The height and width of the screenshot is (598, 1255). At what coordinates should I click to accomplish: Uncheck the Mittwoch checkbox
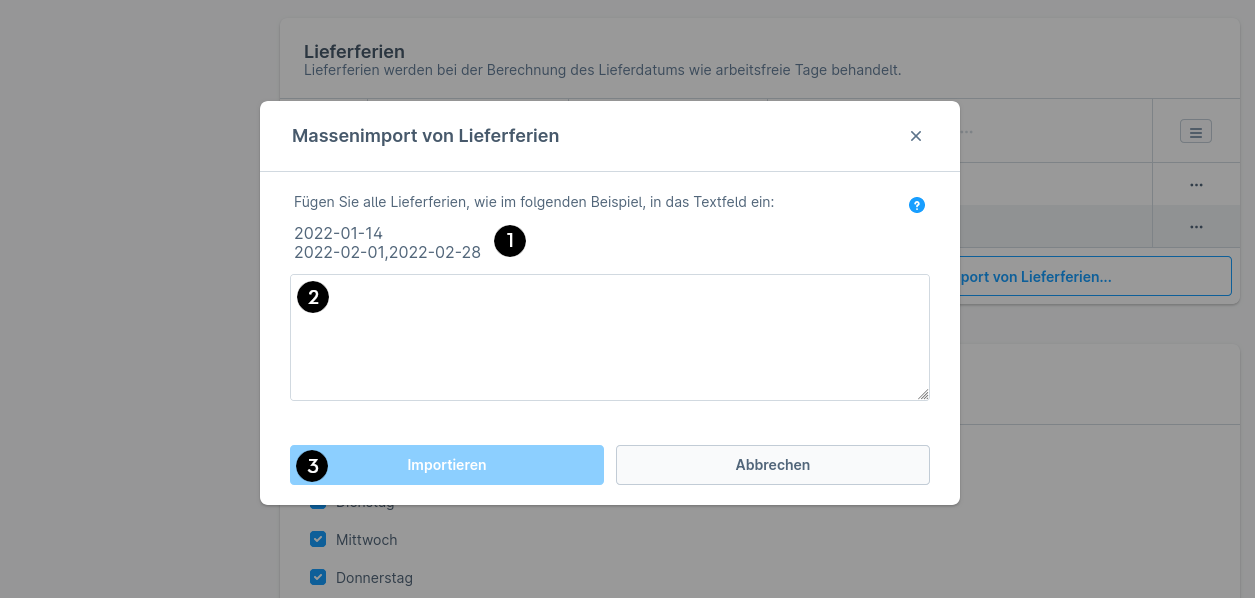coord(318,539)
